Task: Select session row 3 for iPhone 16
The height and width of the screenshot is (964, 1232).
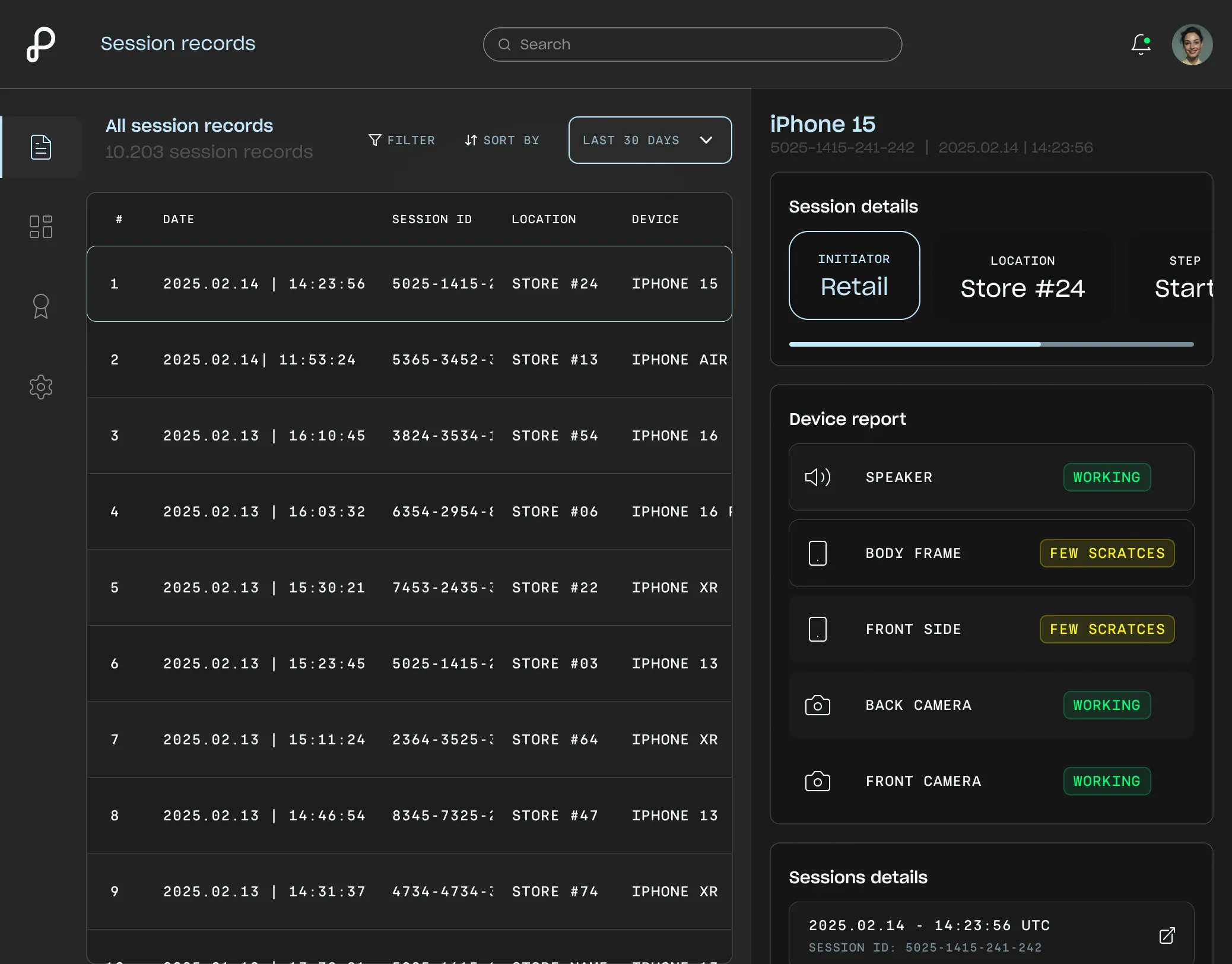Action: pyautogui.click(x=409, y=436)
